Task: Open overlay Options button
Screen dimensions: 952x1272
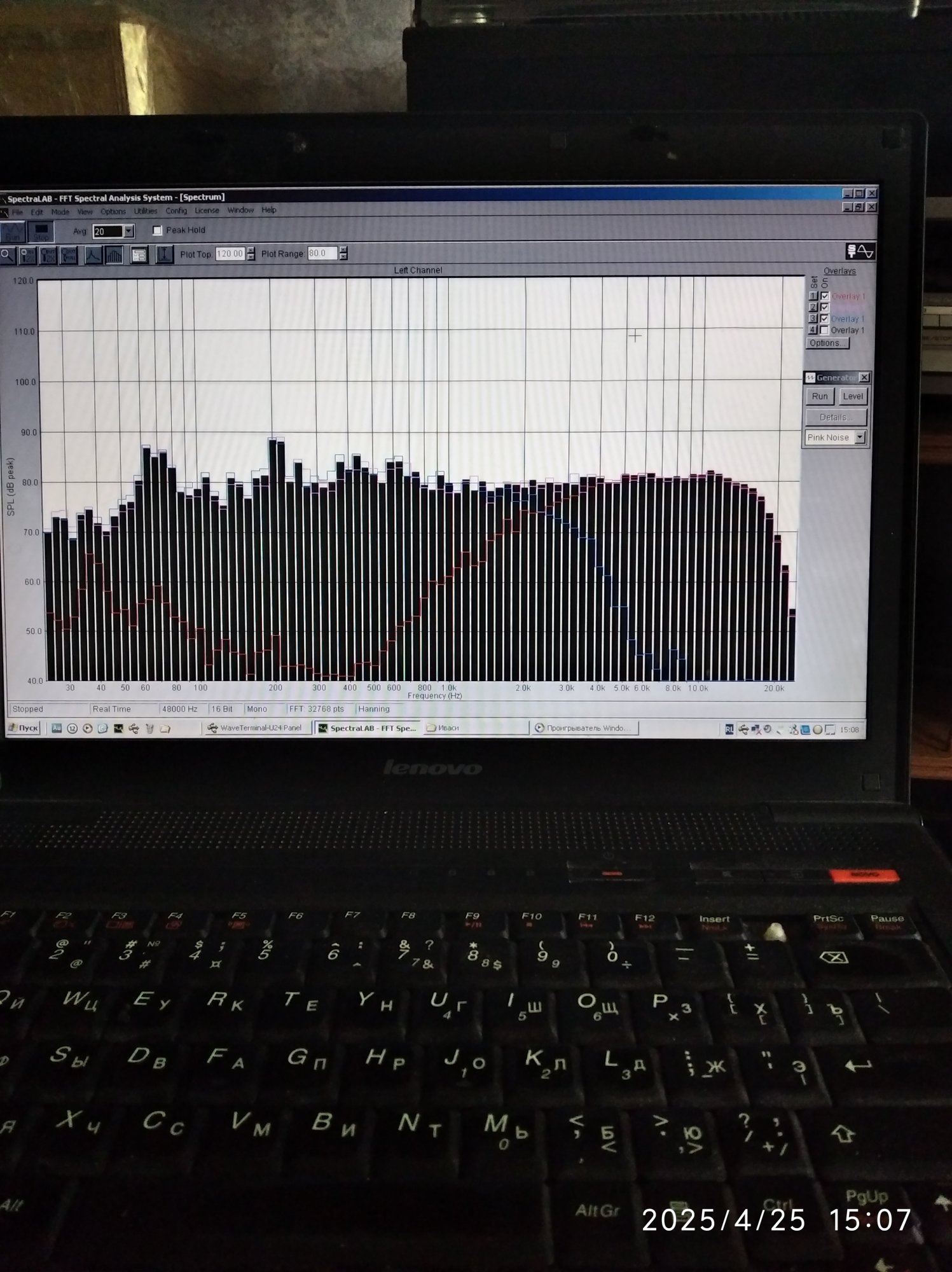Action: click(x=827, y=343)
